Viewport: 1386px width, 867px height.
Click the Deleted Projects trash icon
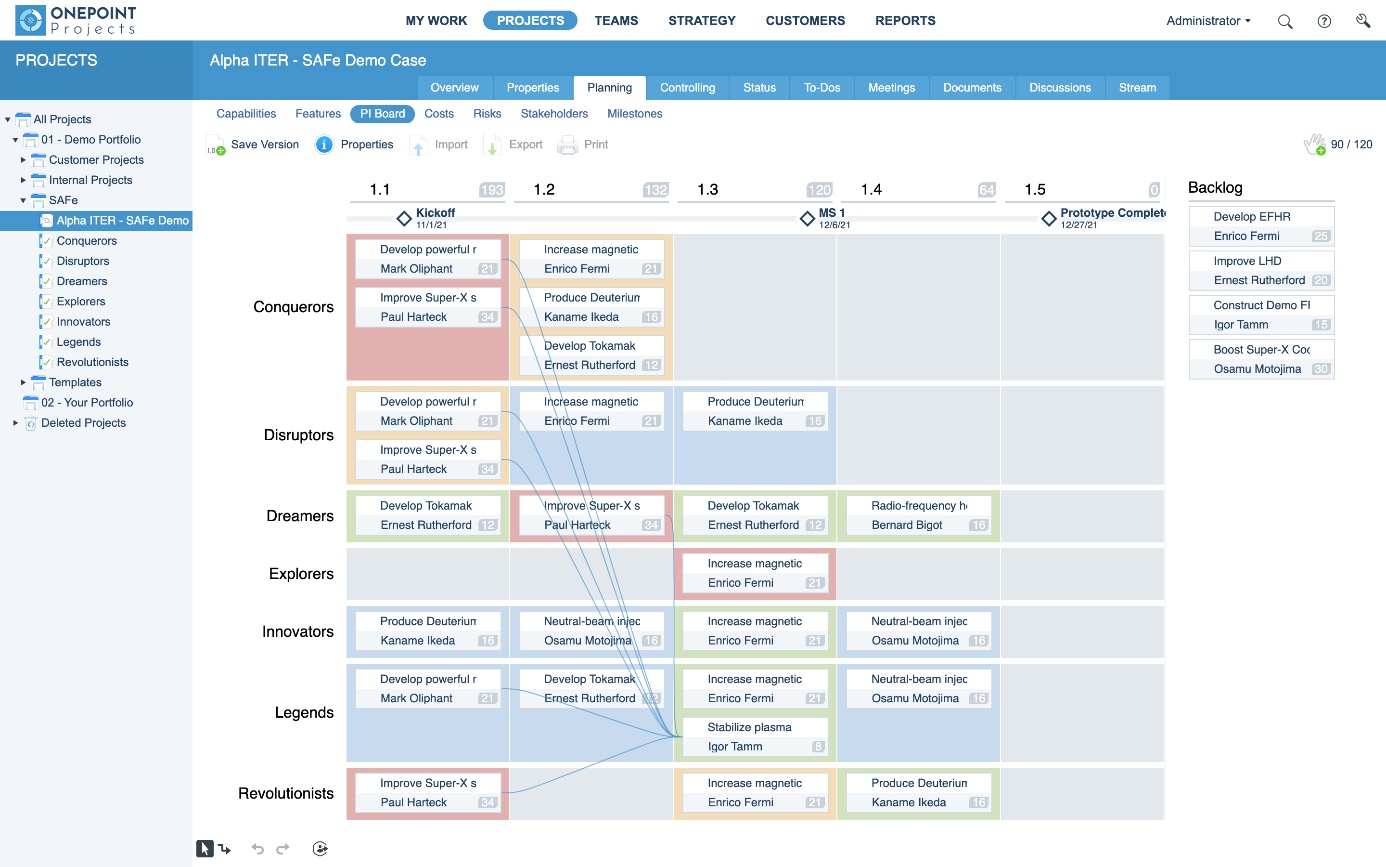31,423
